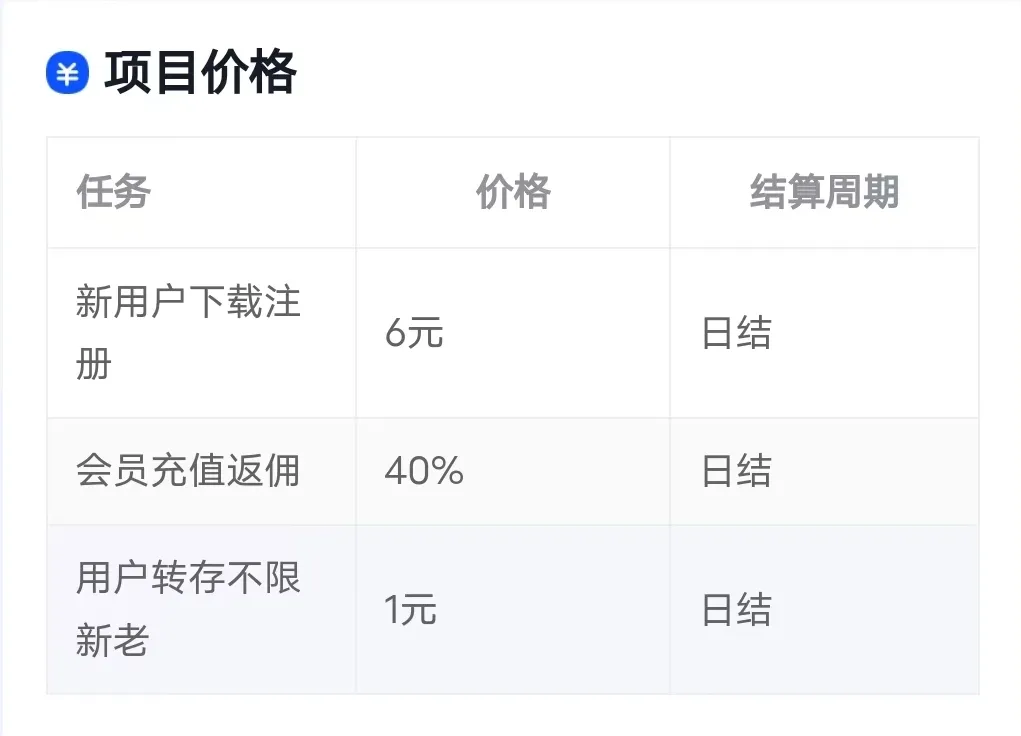Viewport: 1021px width, 736px height.
Task: Click the 40% commission cell
Action: pyautogui.click(x=513, y=471)
